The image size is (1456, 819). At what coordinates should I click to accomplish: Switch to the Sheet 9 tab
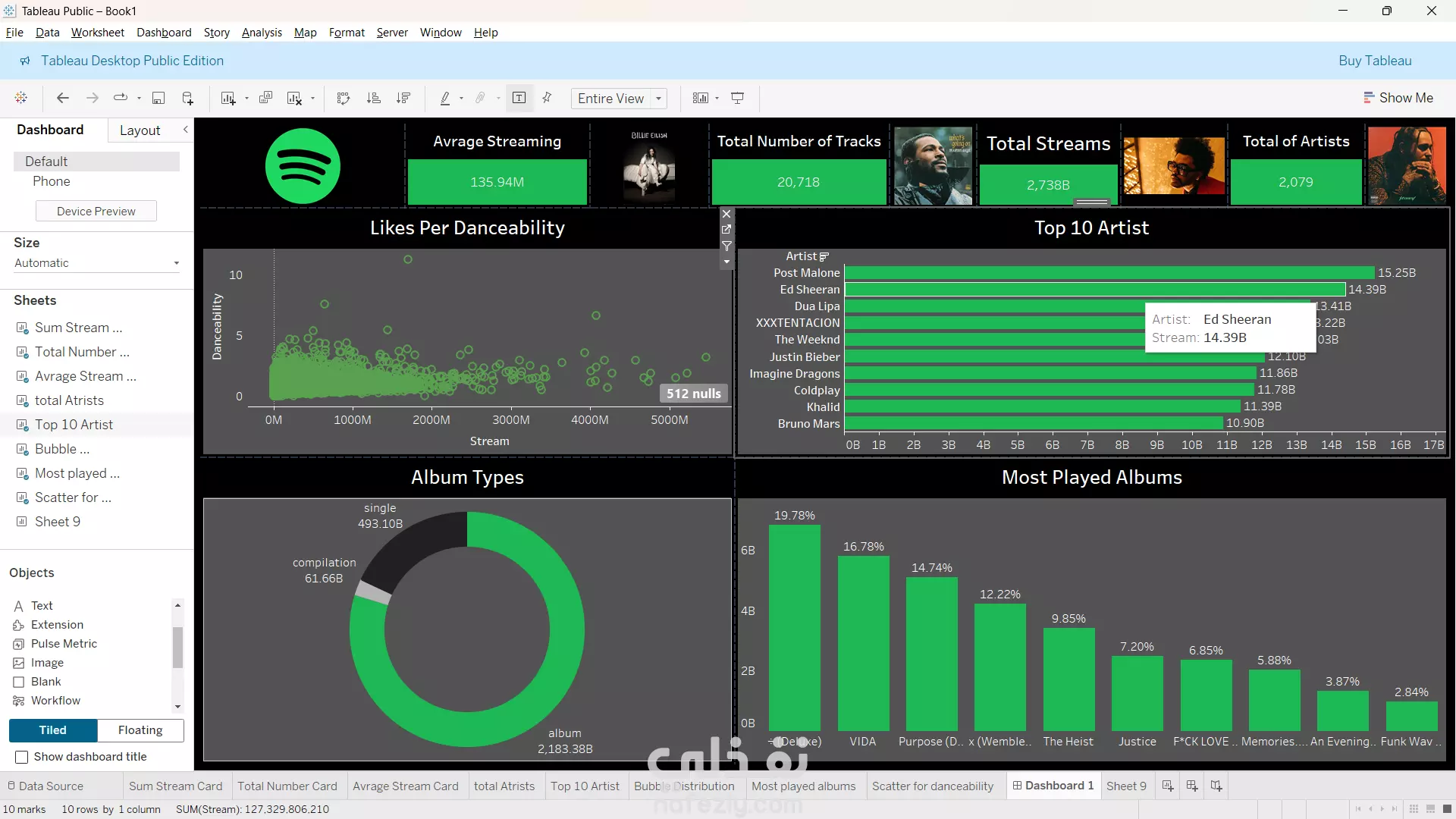(1126, 786)
